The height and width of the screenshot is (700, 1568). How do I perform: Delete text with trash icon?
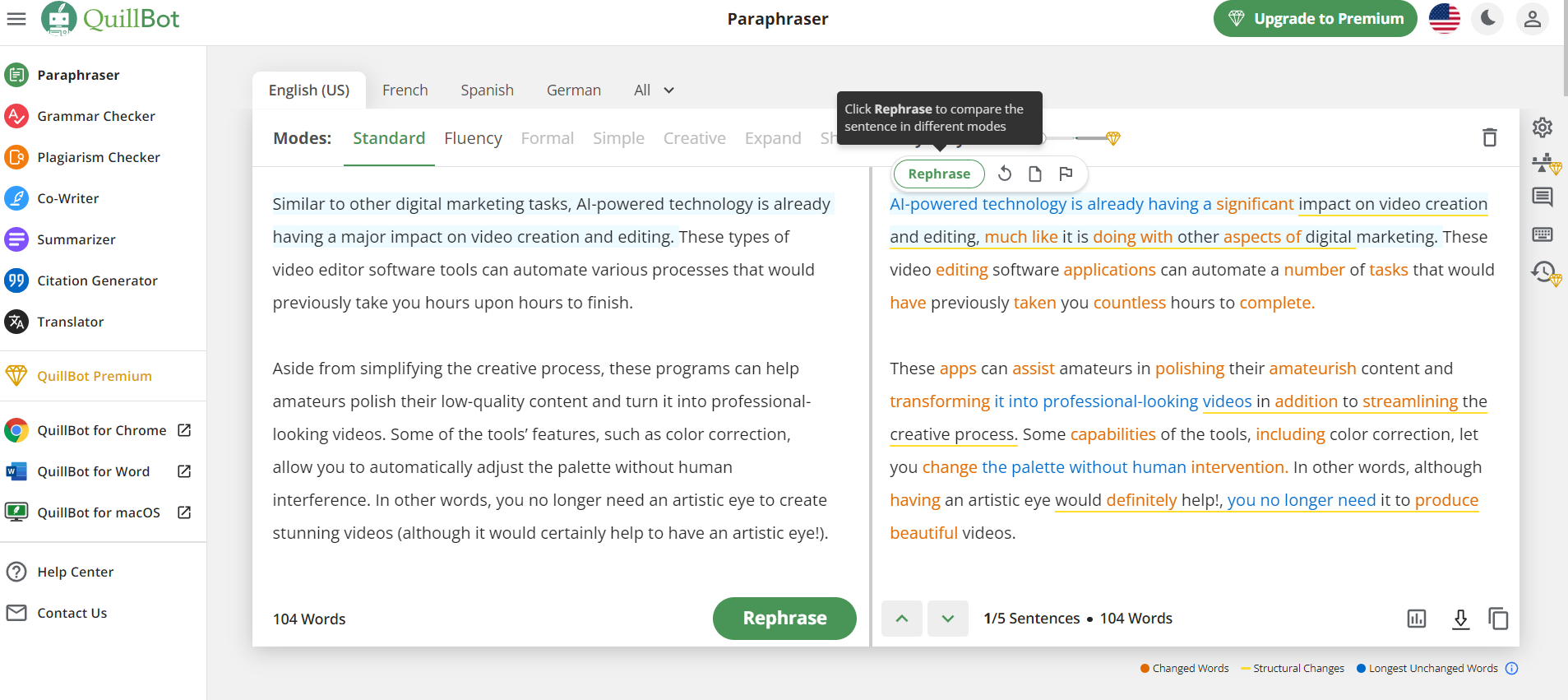tap(1489, 137)
